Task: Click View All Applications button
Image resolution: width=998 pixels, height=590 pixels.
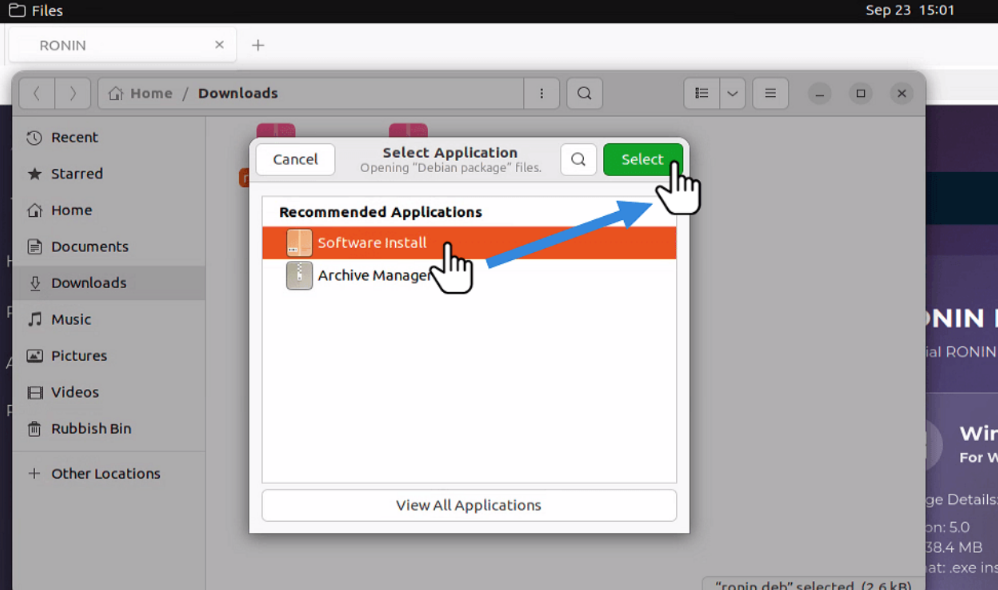Action: pyautogui.click(x=468, y=505)
